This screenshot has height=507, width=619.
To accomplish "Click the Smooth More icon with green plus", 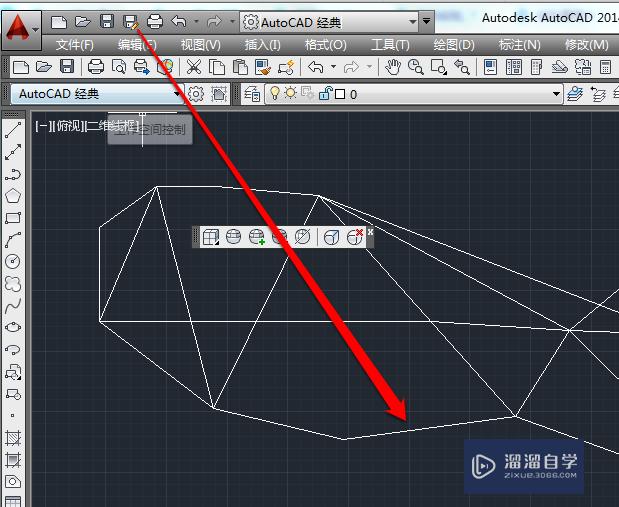I will click(257, 237).
